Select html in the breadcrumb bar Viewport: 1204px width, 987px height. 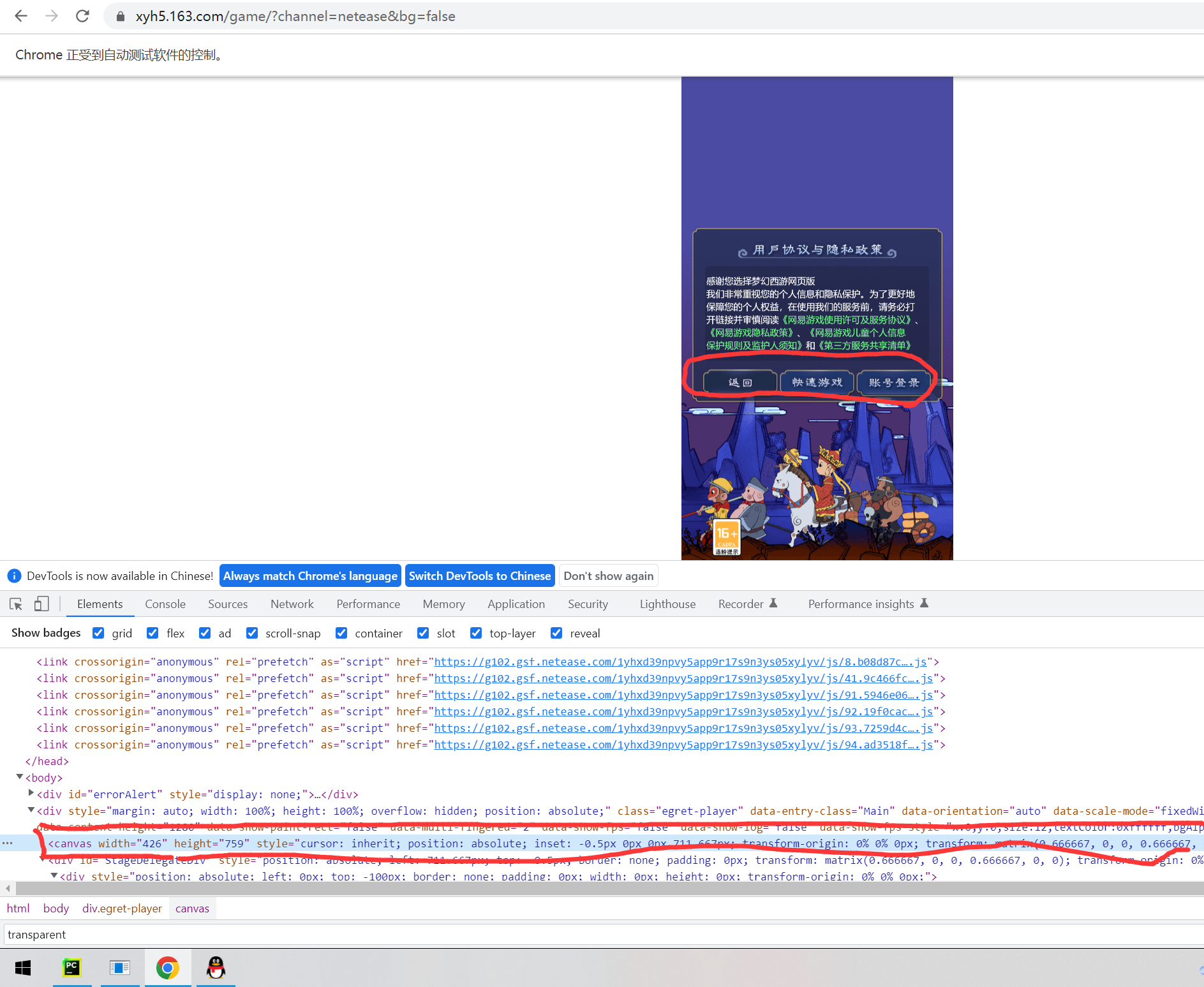pos(19,908)
